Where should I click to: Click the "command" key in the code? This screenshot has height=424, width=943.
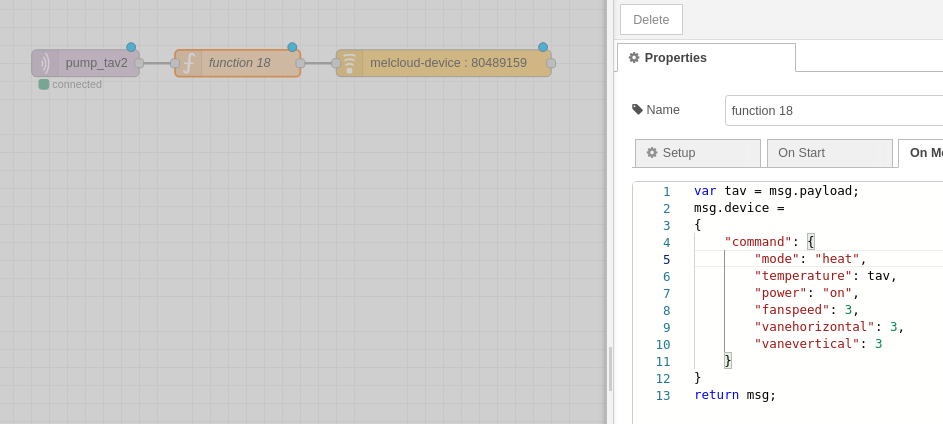coord(758,242)
